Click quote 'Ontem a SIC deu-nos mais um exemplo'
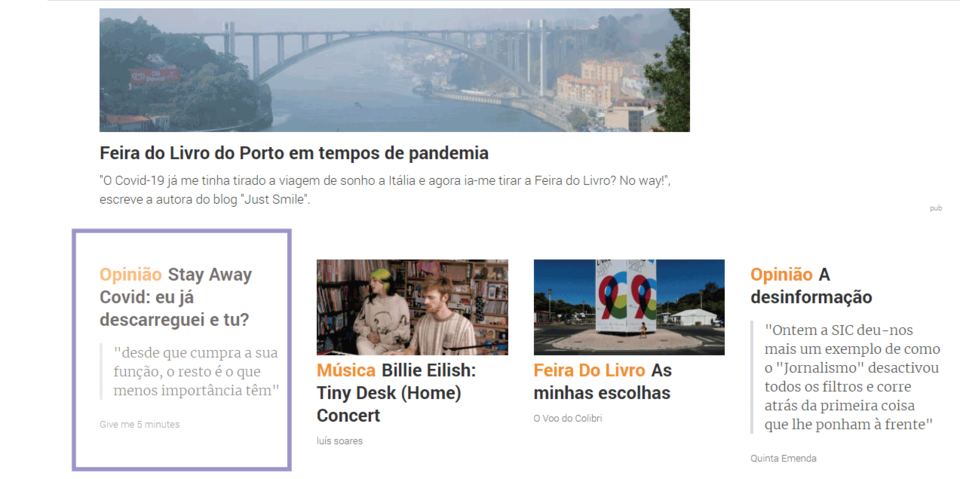 click(x=852, y=377)
